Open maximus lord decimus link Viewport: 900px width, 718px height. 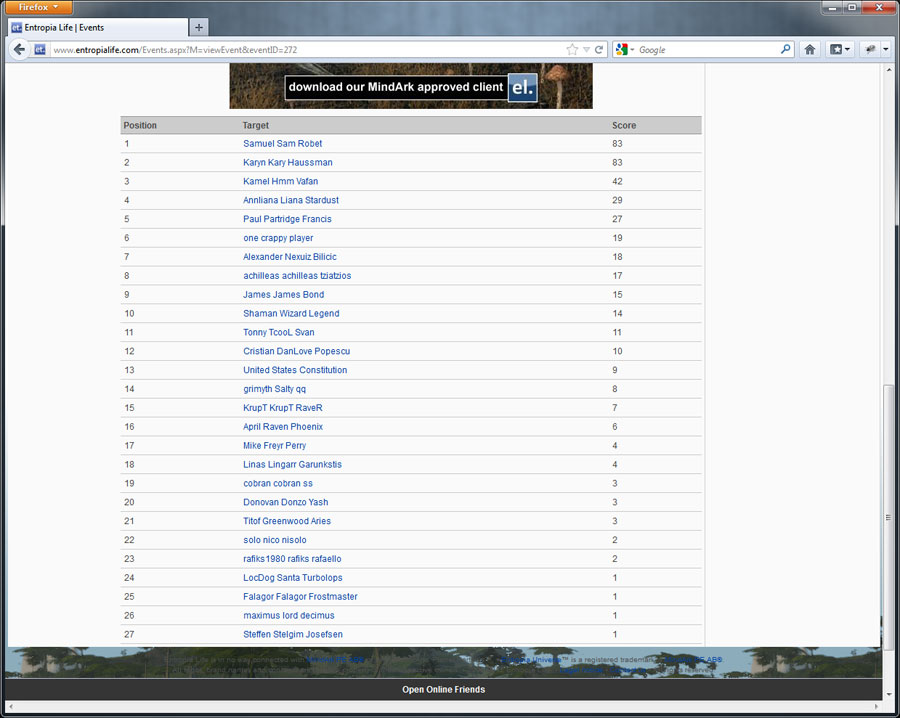pyautogui.click(x=289, y=616)
